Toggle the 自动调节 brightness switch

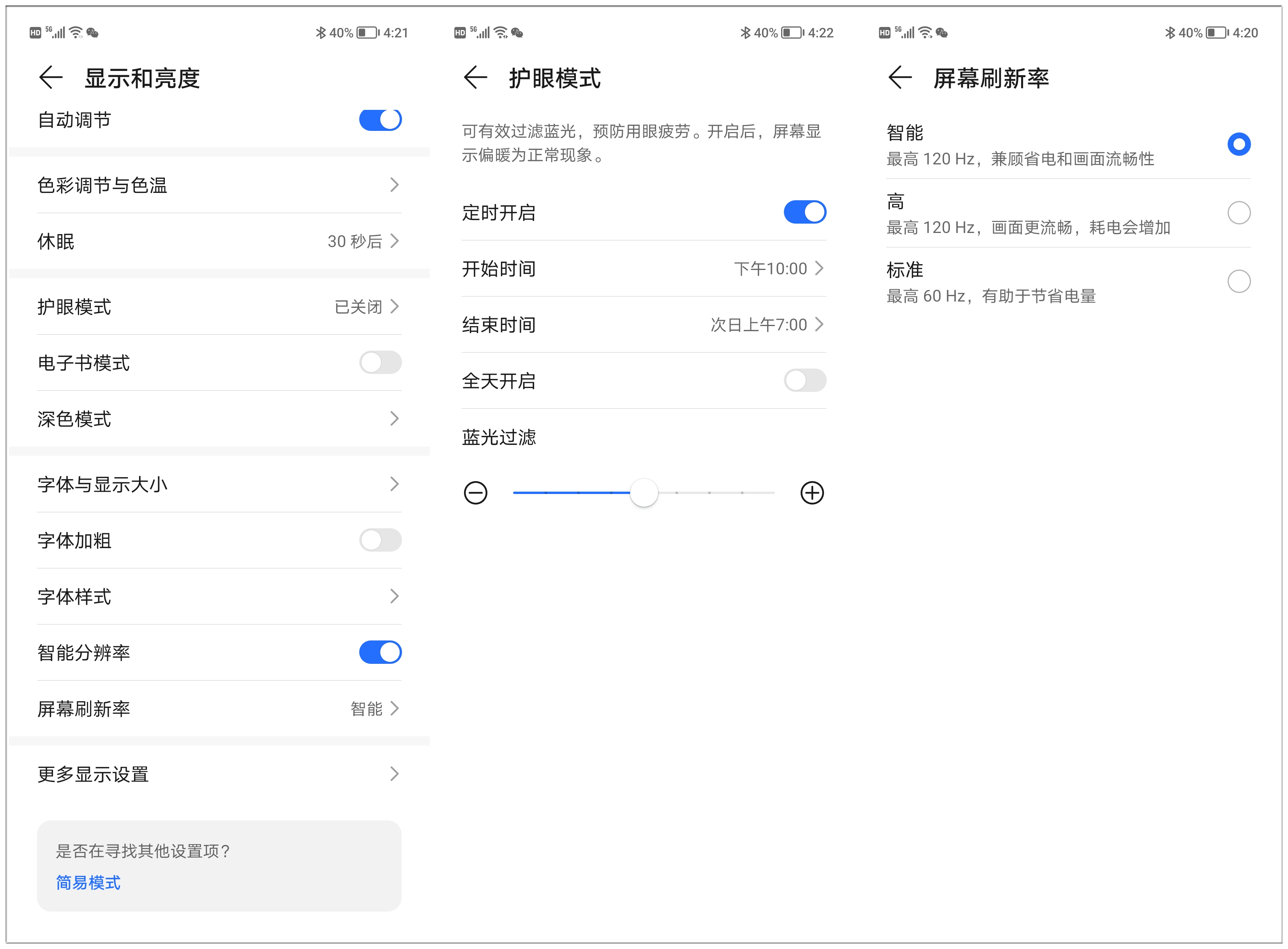pyautogui.click(x=380, y=120)
